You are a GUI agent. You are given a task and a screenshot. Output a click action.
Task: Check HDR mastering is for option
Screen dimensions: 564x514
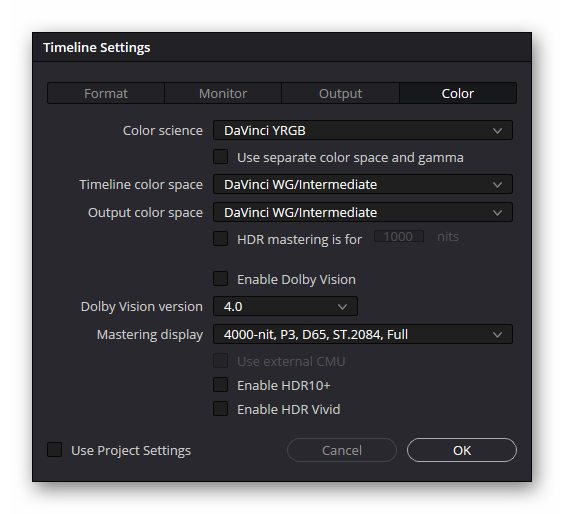tap(220, 238)
